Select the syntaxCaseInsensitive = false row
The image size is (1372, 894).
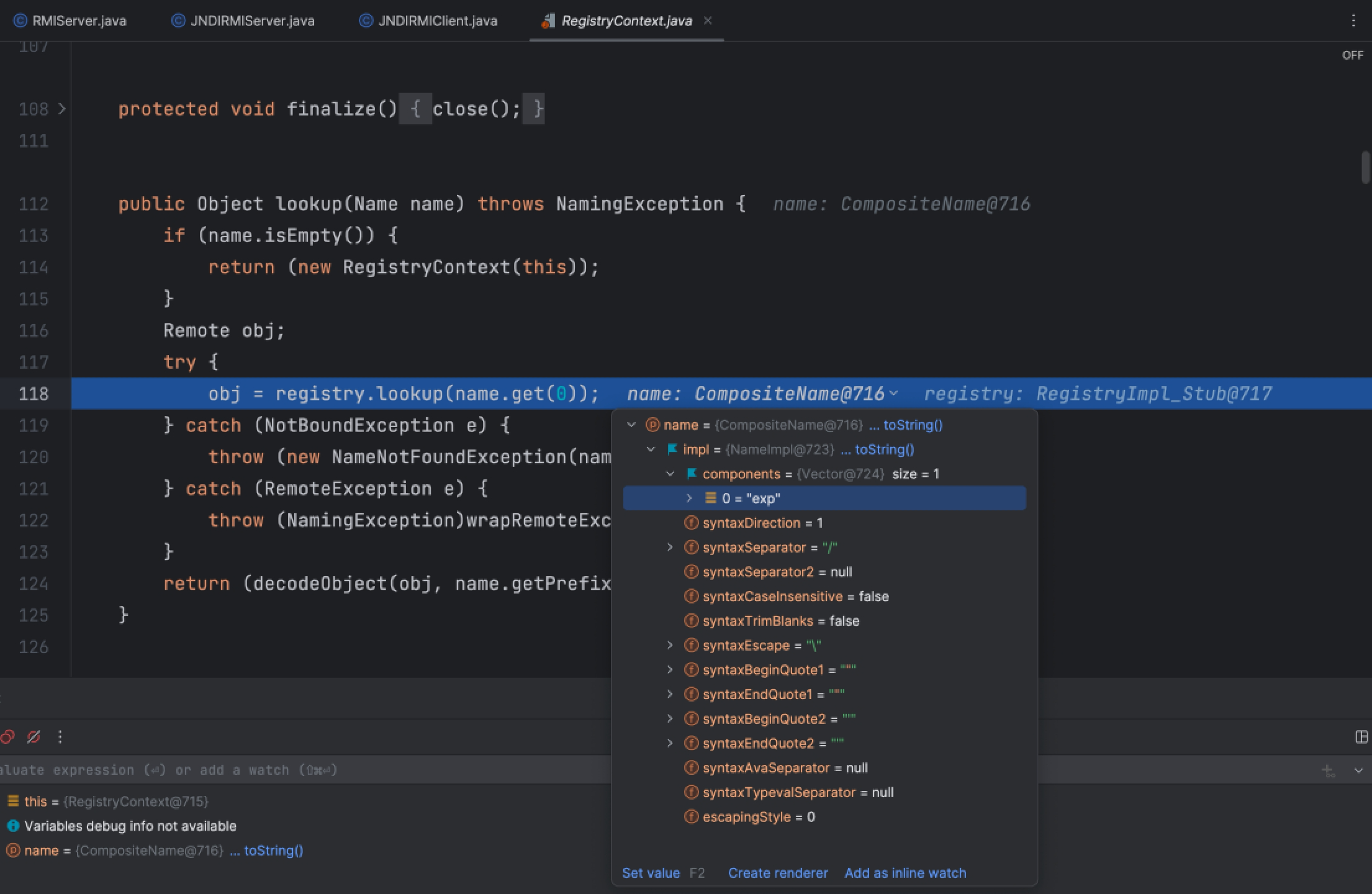pos(824,597)
